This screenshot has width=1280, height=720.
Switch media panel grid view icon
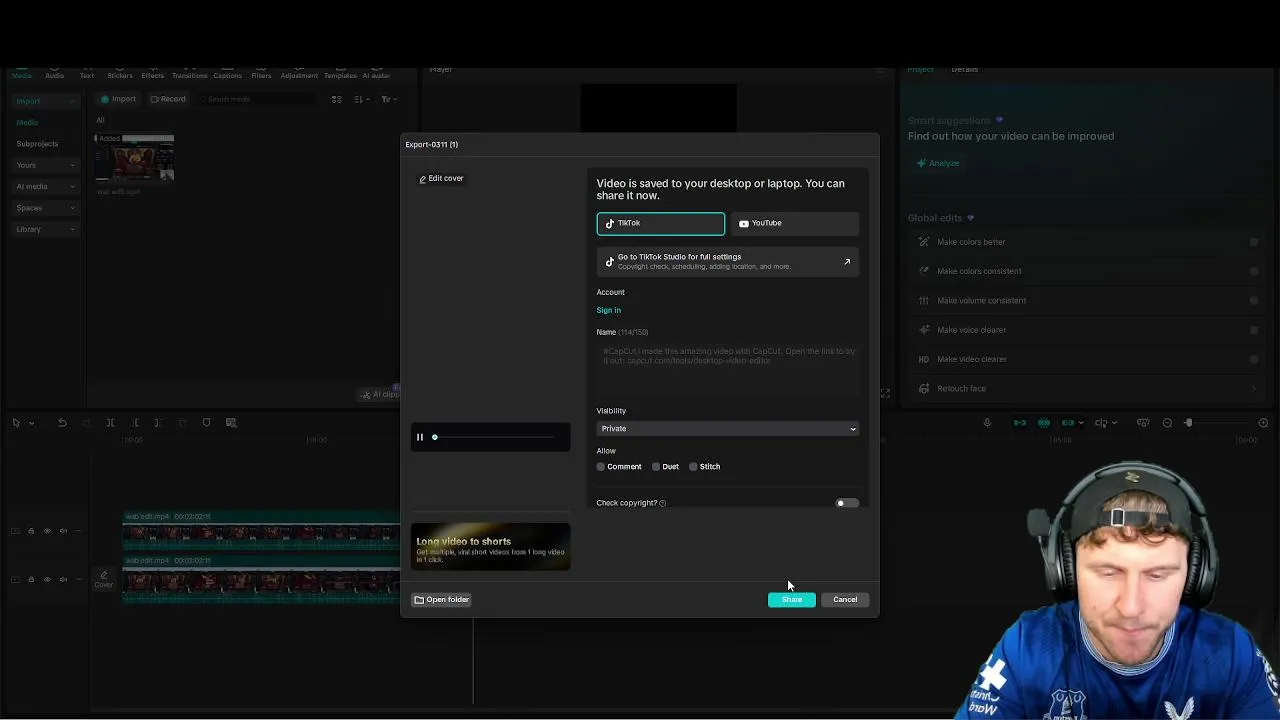tap(337, 99)
